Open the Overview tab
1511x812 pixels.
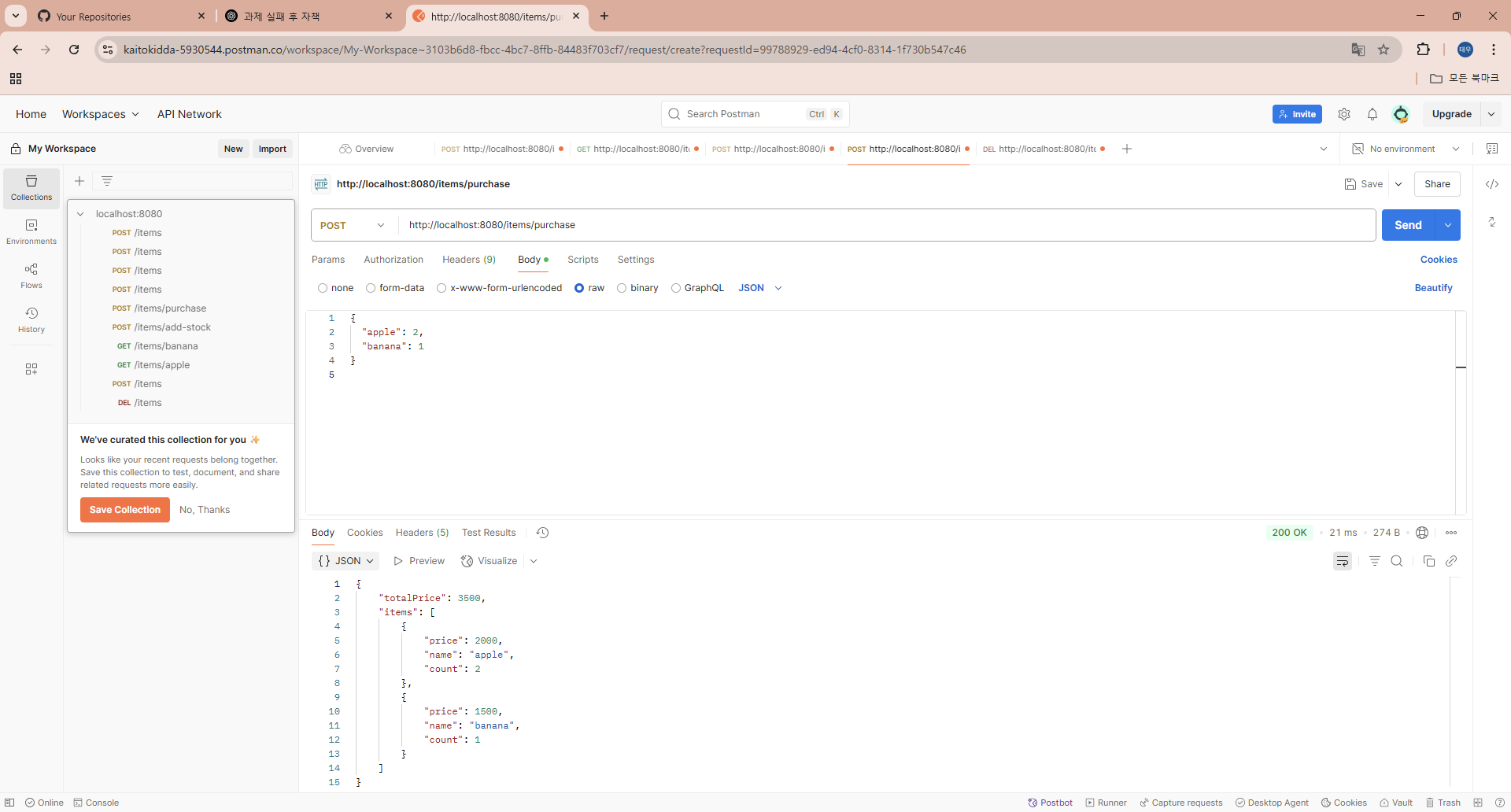point(367,149)
